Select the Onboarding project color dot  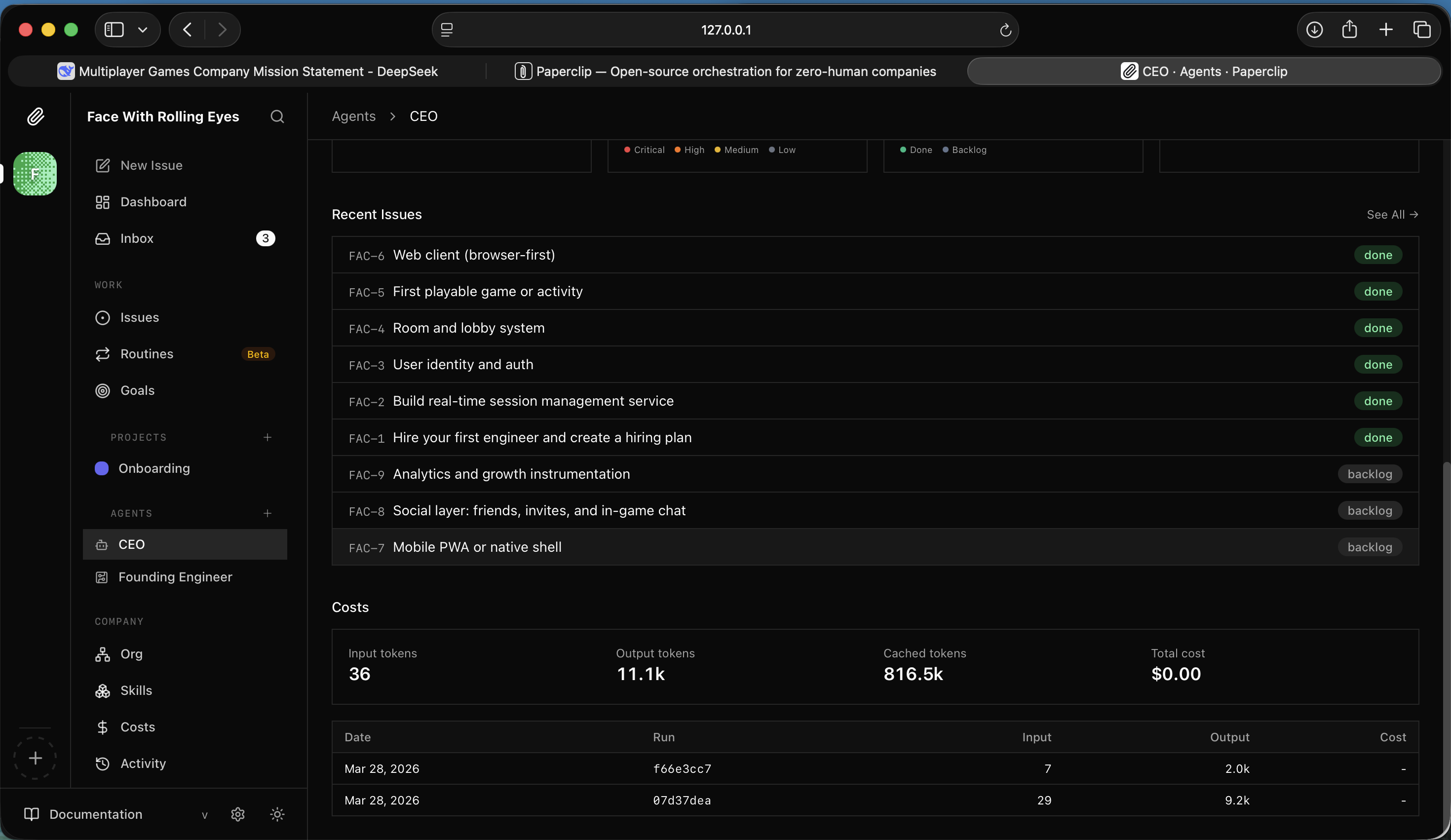(101, 468)
